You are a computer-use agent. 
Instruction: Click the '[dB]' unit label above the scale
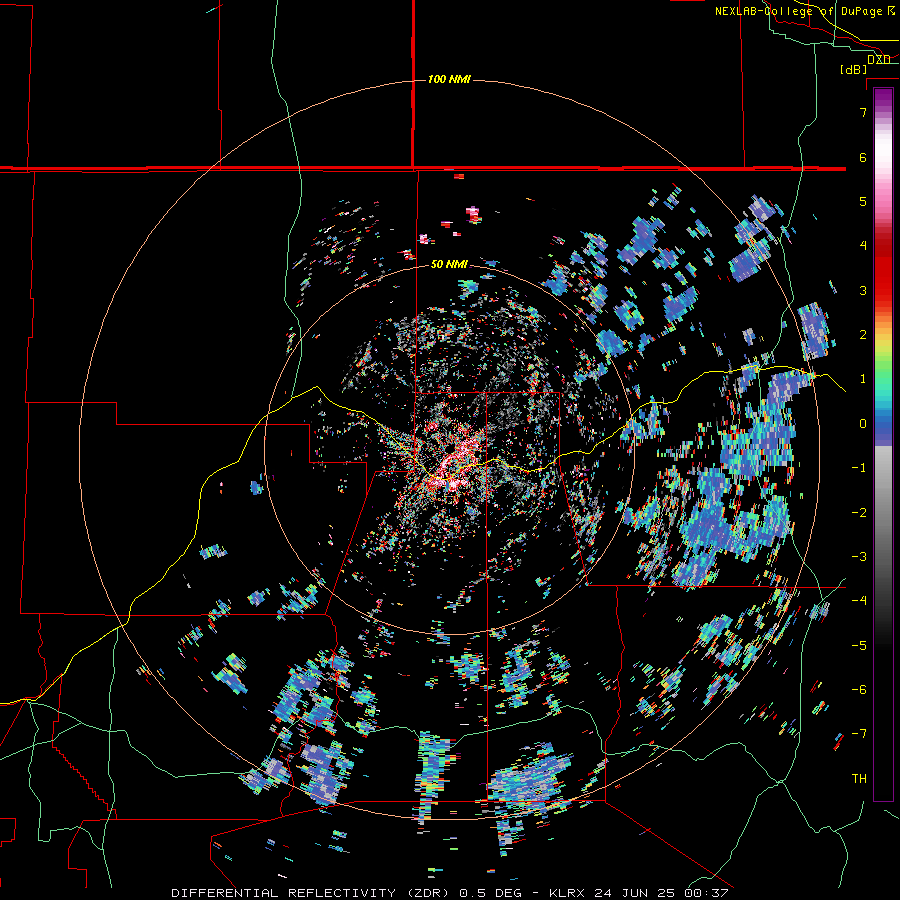point(854,69)
